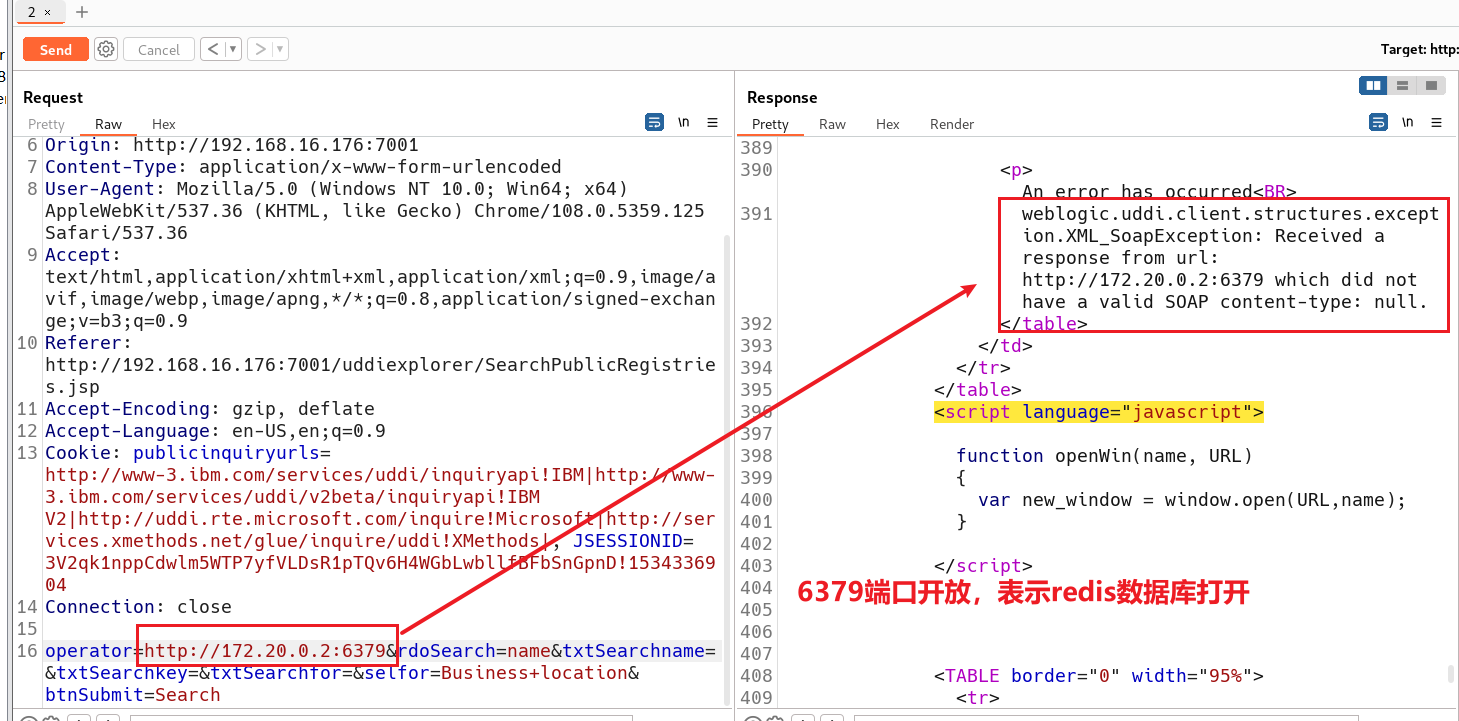Open the previous-request history dropdown arrow
The width and height of the screenshot is (1459, 721).
pos(233,49)
